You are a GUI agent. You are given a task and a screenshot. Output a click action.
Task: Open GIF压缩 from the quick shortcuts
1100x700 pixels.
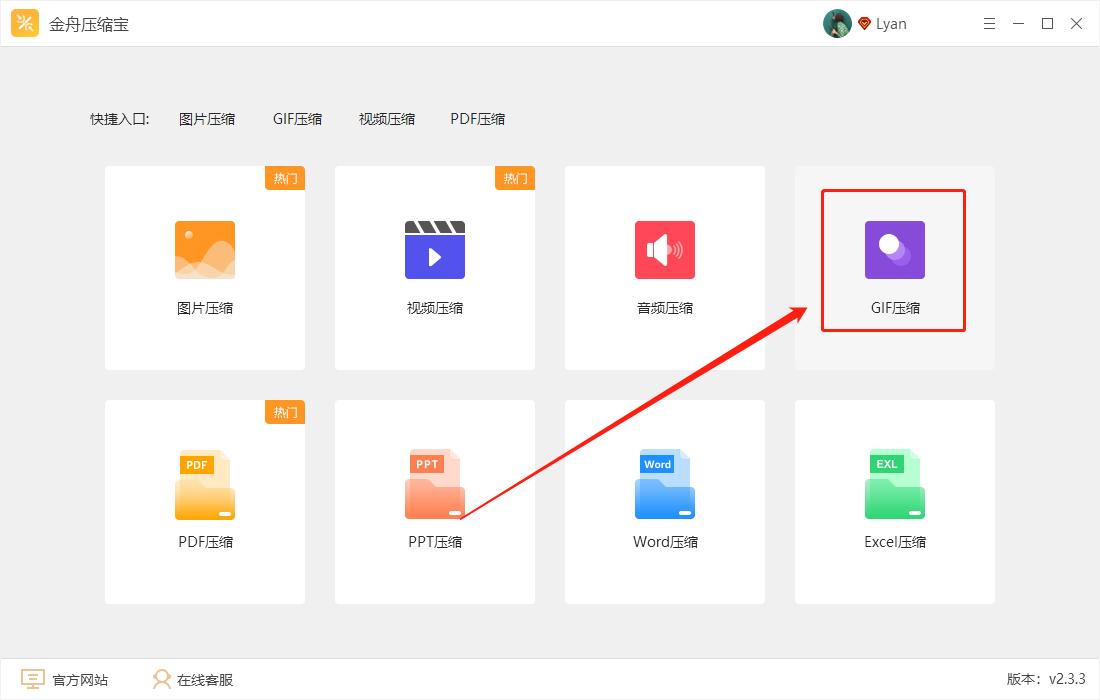296,118
